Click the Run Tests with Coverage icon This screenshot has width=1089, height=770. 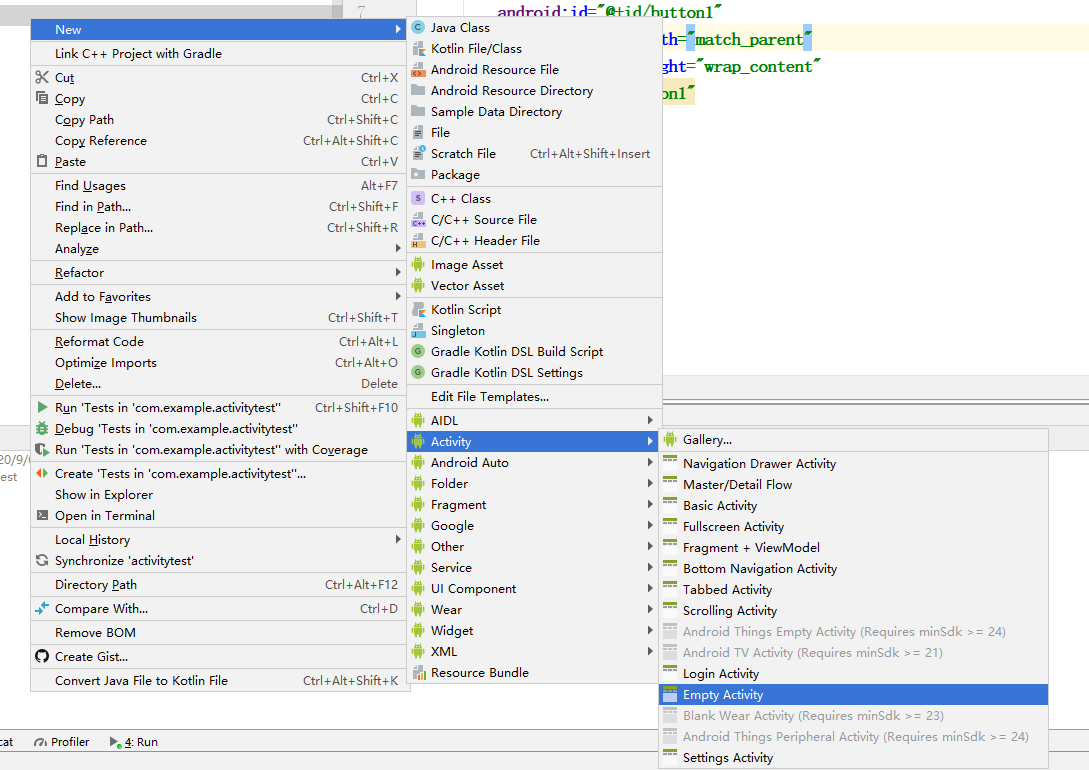tap(42, 450)
